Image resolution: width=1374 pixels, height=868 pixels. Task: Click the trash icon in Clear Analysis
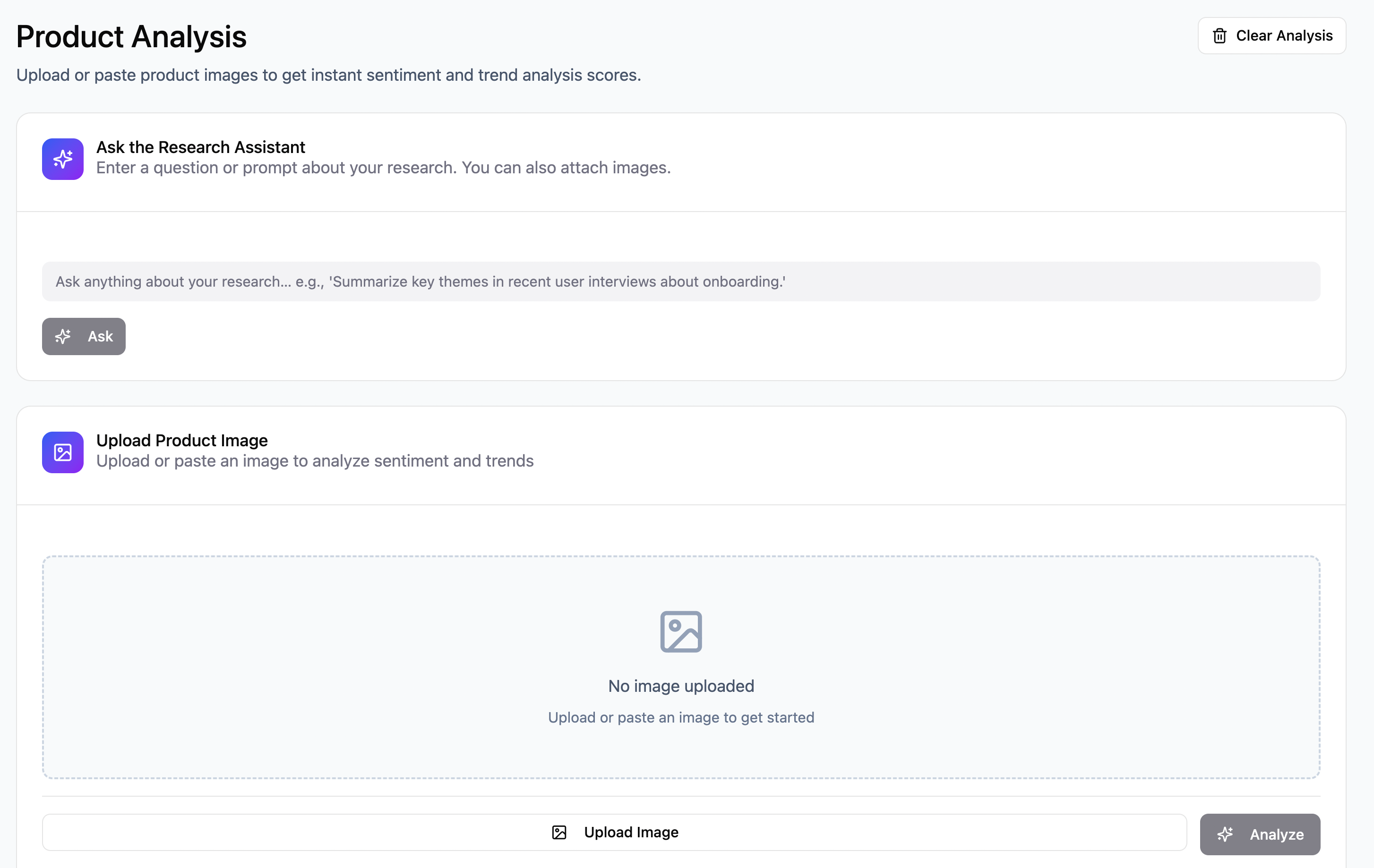coord(1219,36)
